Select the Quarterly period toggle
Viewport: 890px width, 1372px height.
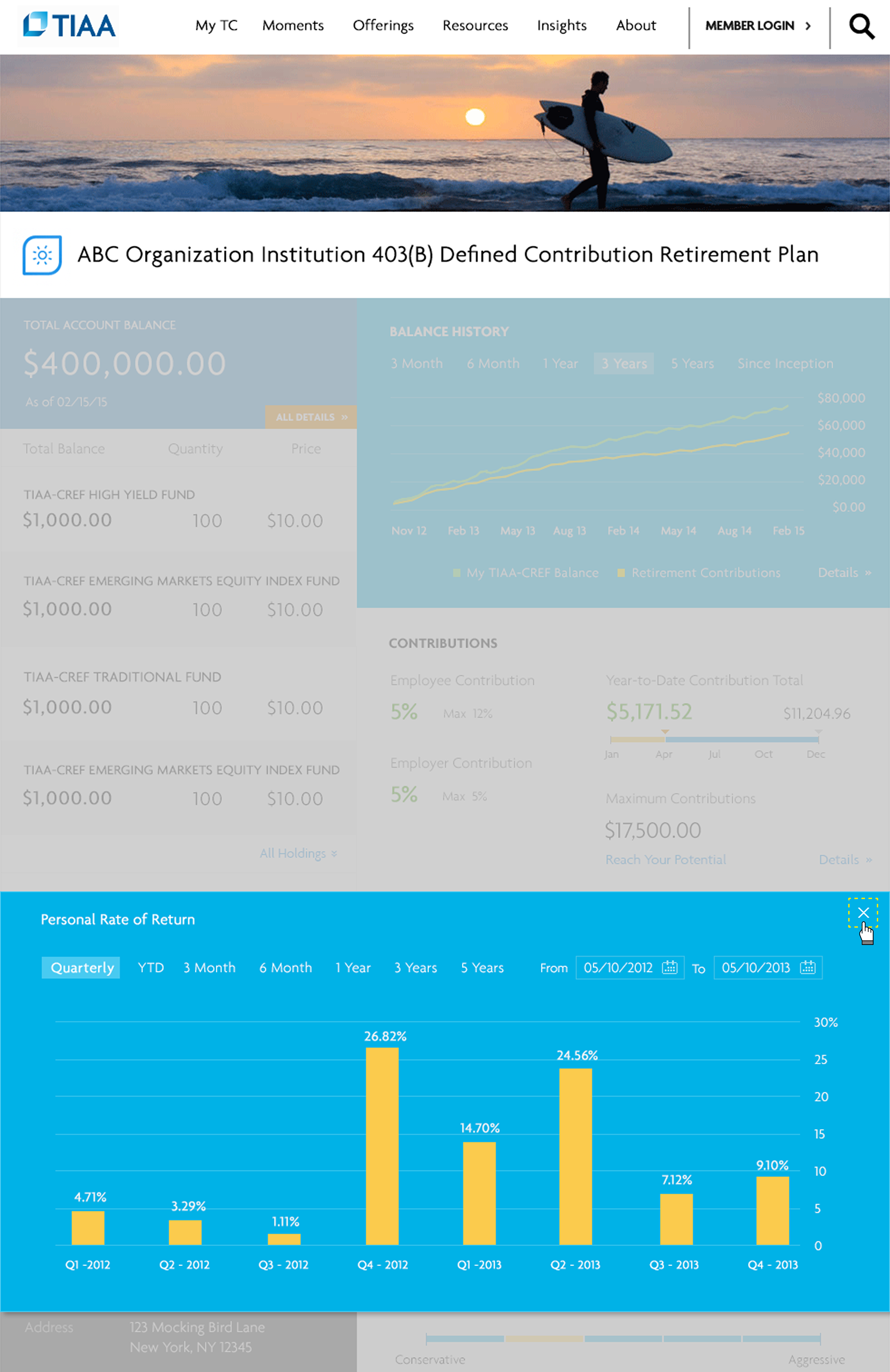pos(81,967)
